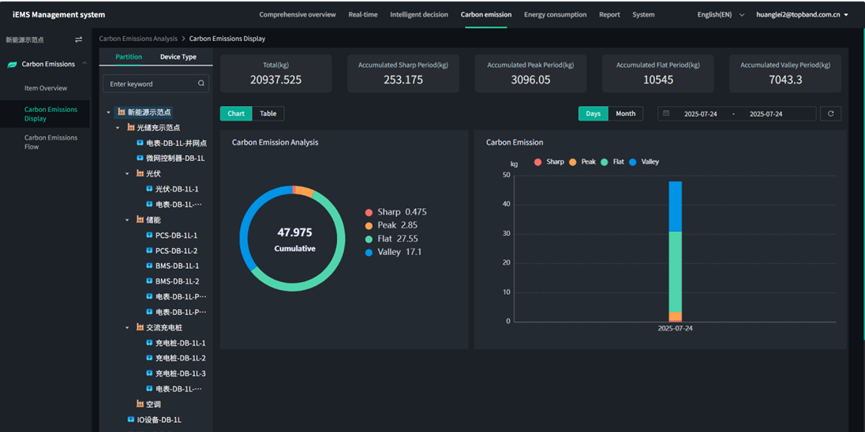Select the Carbon emission top menu
This screenshot has width=865, height=432.
click(486, 15)
